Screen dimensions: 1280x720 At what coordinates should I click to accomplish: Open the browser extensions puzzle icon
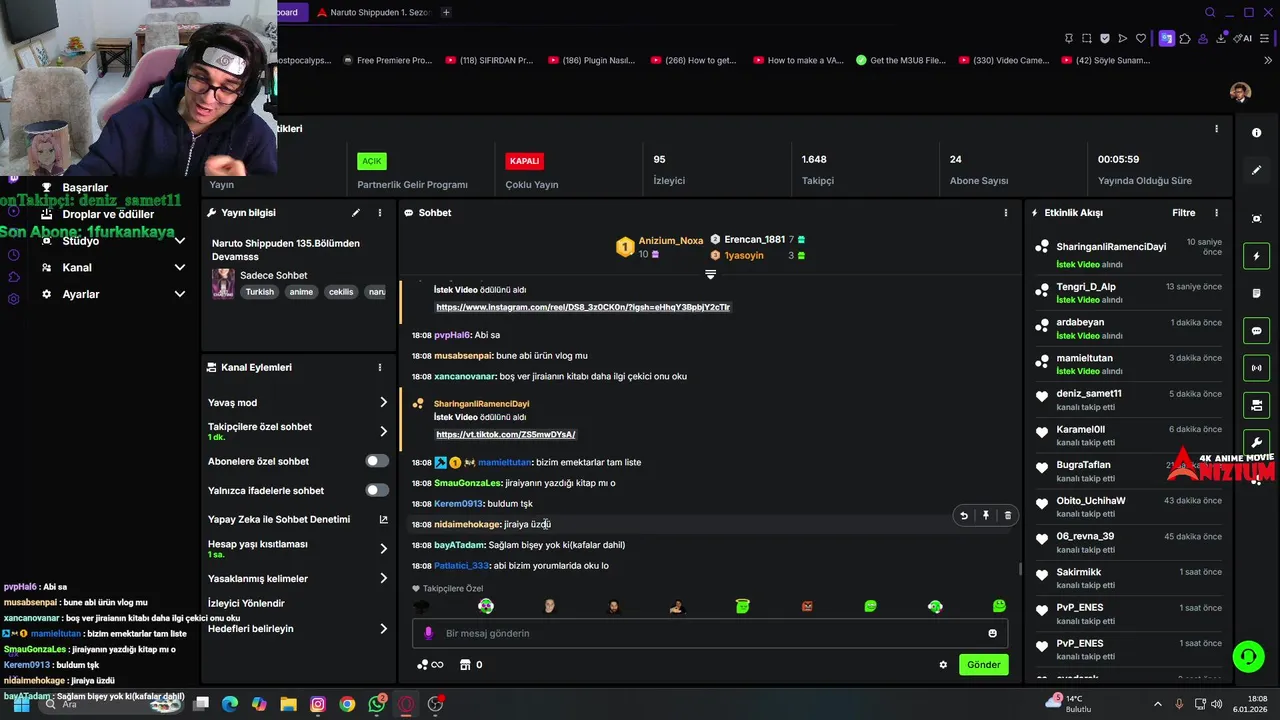[1185, 38]
